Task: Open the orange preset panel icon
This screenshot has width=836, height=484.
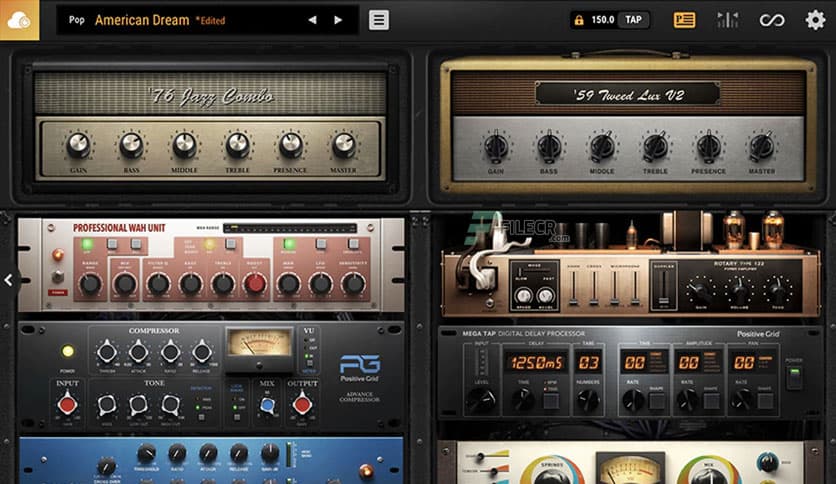Action: [x=684, y=20]
